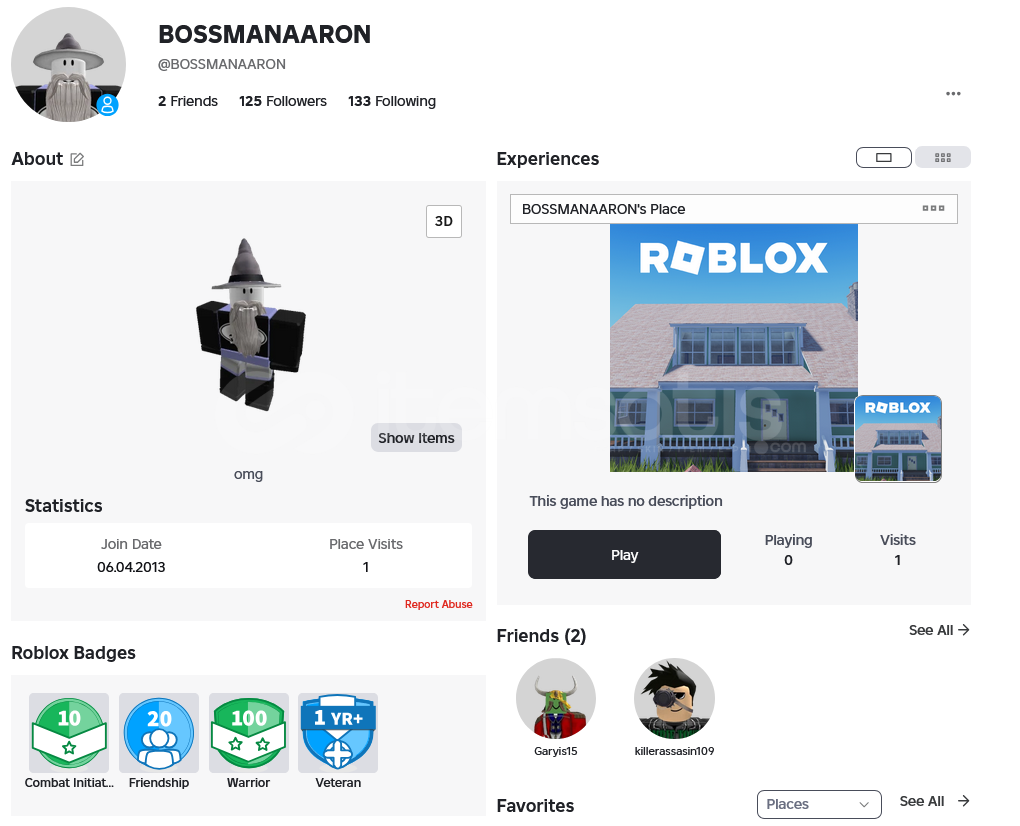Open the 125 Followers list

(x=282, y=101)
